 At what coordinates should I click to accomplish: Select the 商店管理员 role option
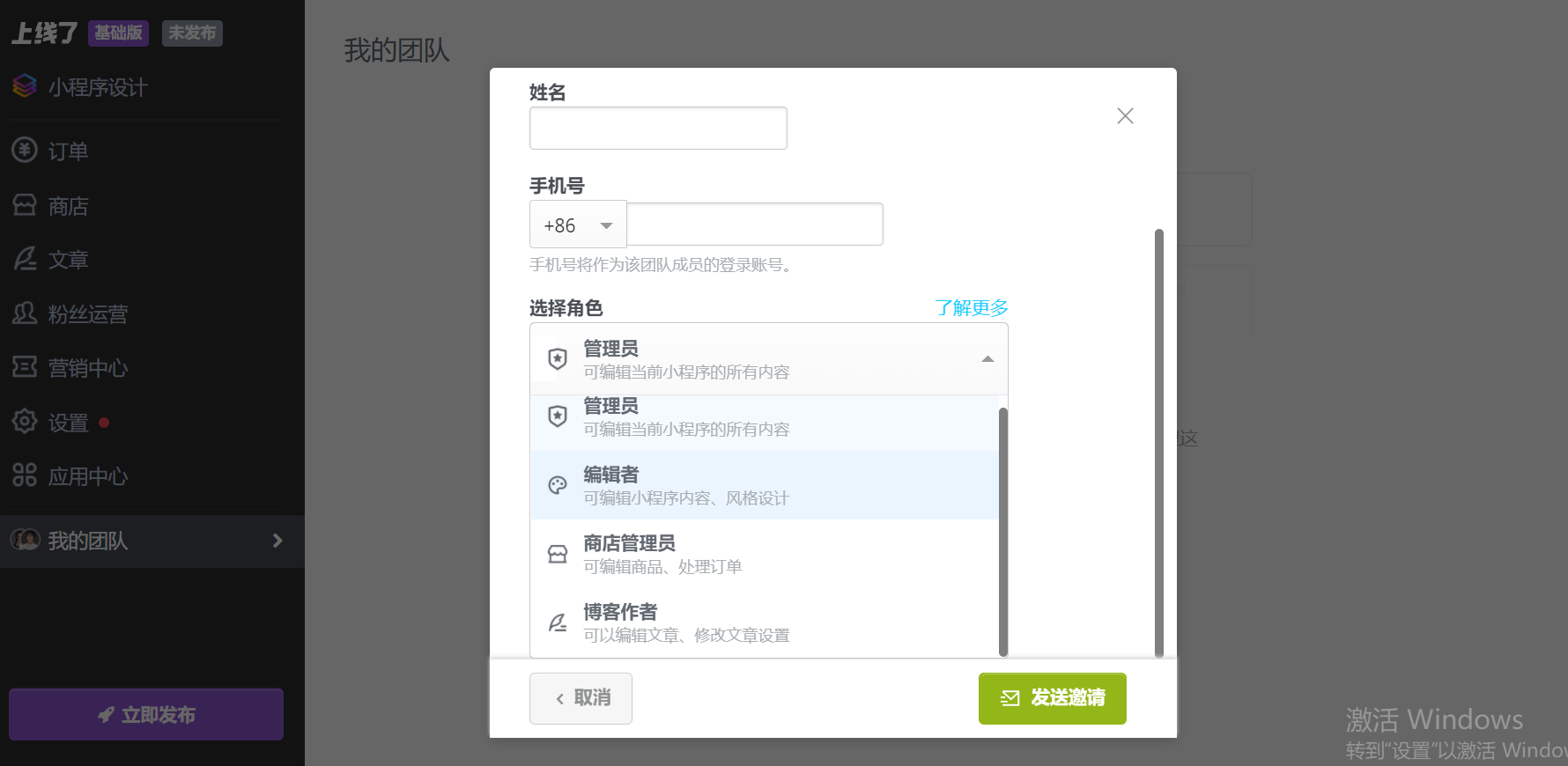coord(765,554)
